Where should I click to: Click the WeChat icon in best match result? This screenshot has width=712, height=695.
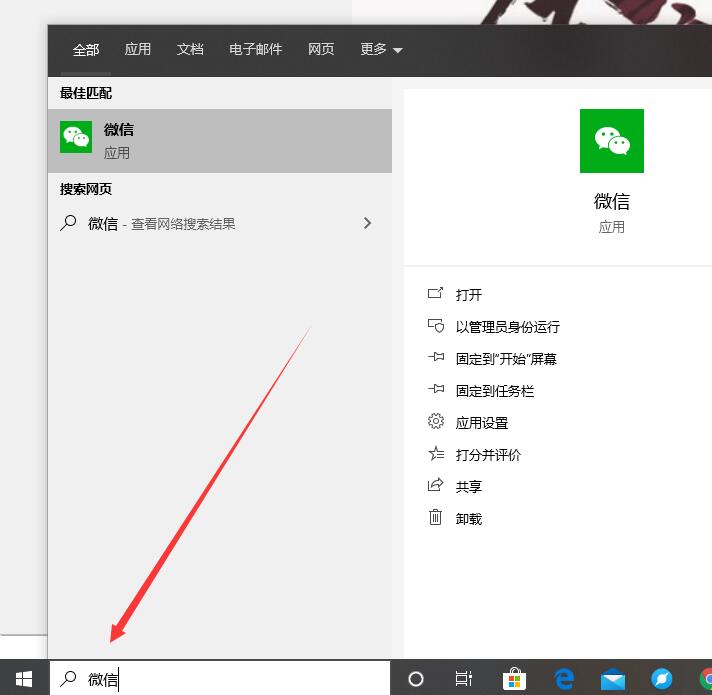tap(76, 137)
